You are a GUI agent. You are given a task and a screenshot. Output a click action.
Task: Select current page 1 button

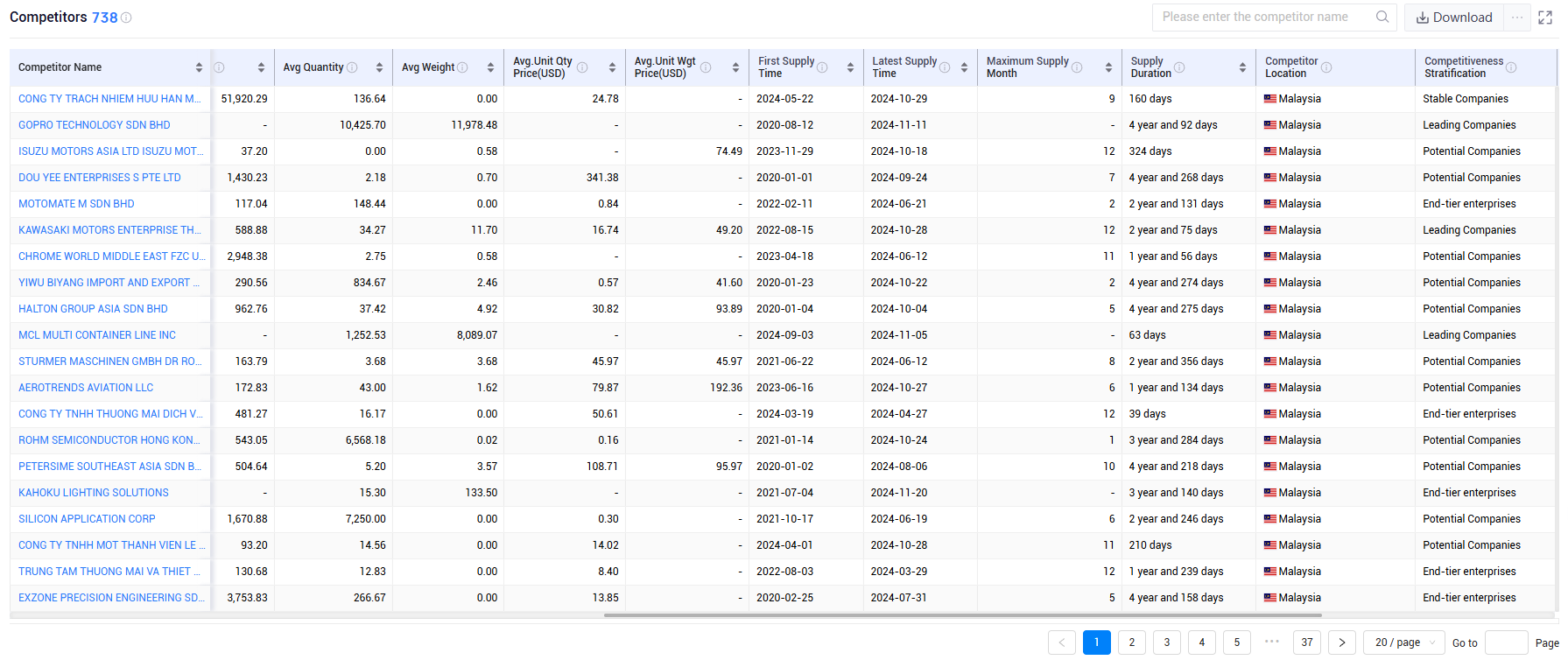(x=1097, y=642)
